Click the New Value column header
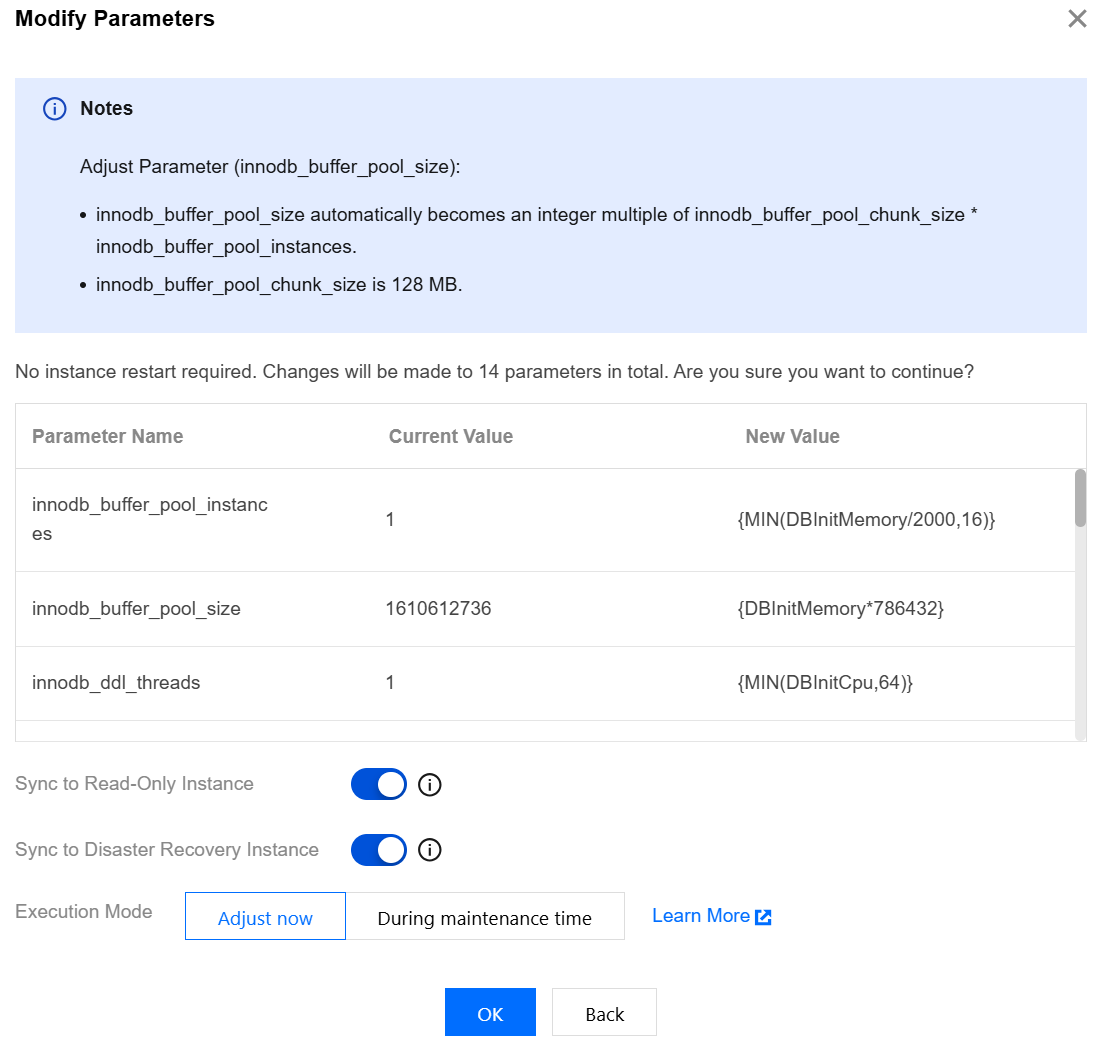This screenshot has height=1048, width=1114. pyautogui.click(x=792, y=437)
